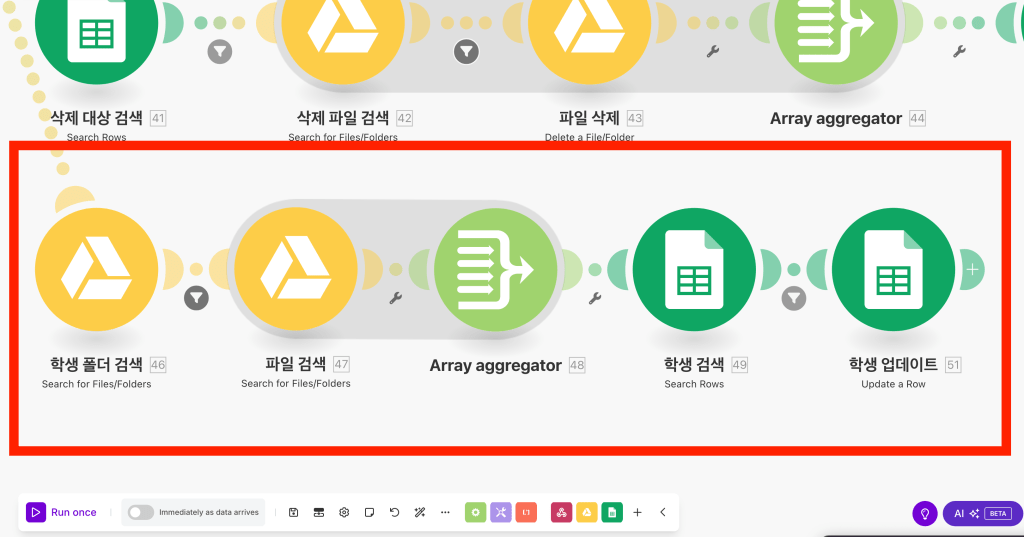1024x537 pixels.
Task: Click the 파일 삭제 label
Action: coord(589,118)
